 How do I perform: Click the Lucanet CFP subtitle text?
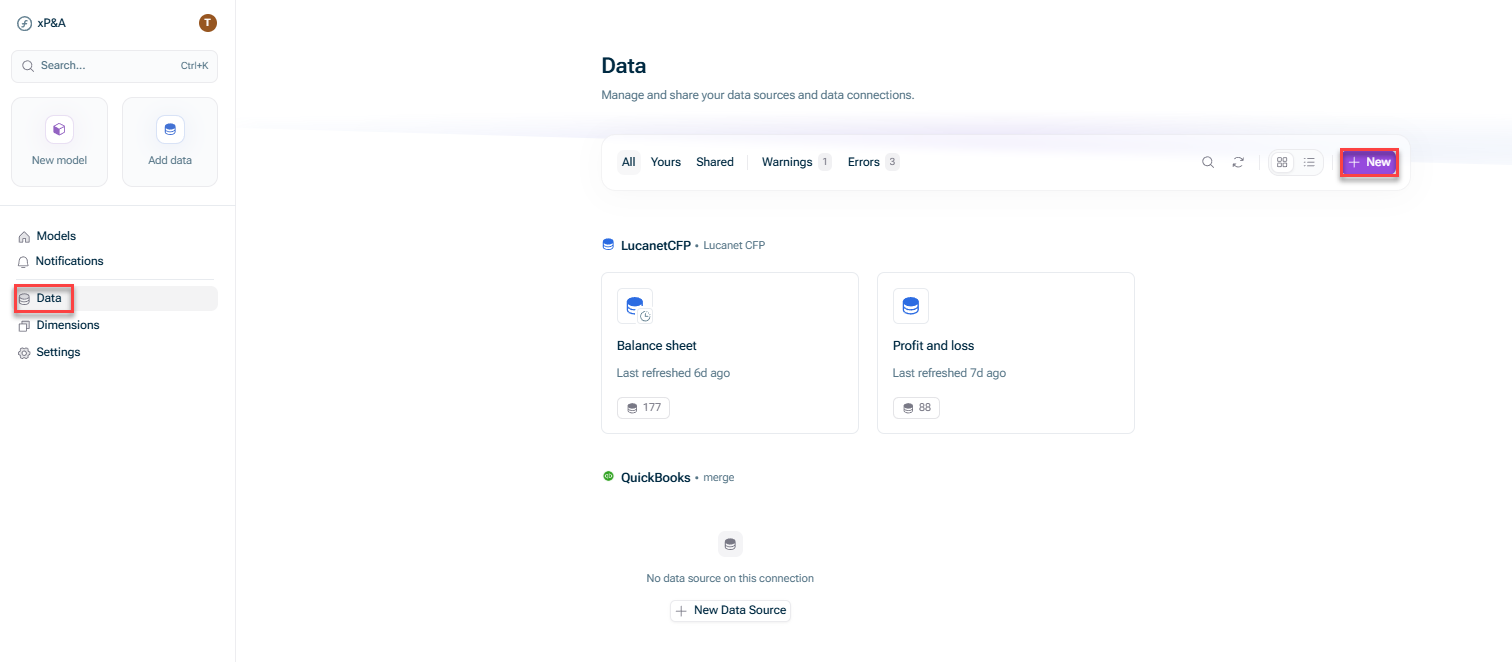point(734,245)
